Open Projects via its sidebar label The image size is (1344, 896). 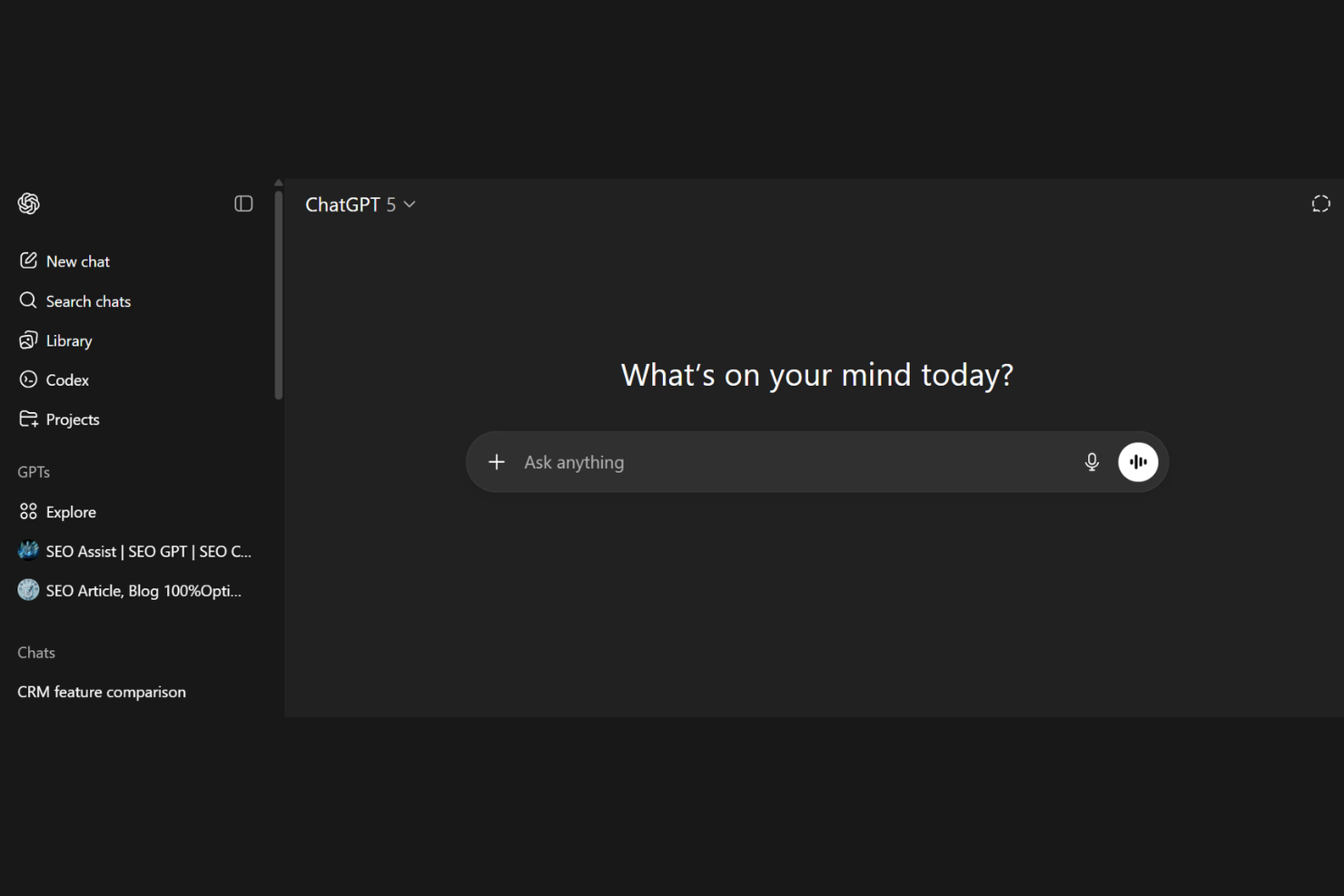(x=73, y=419)
